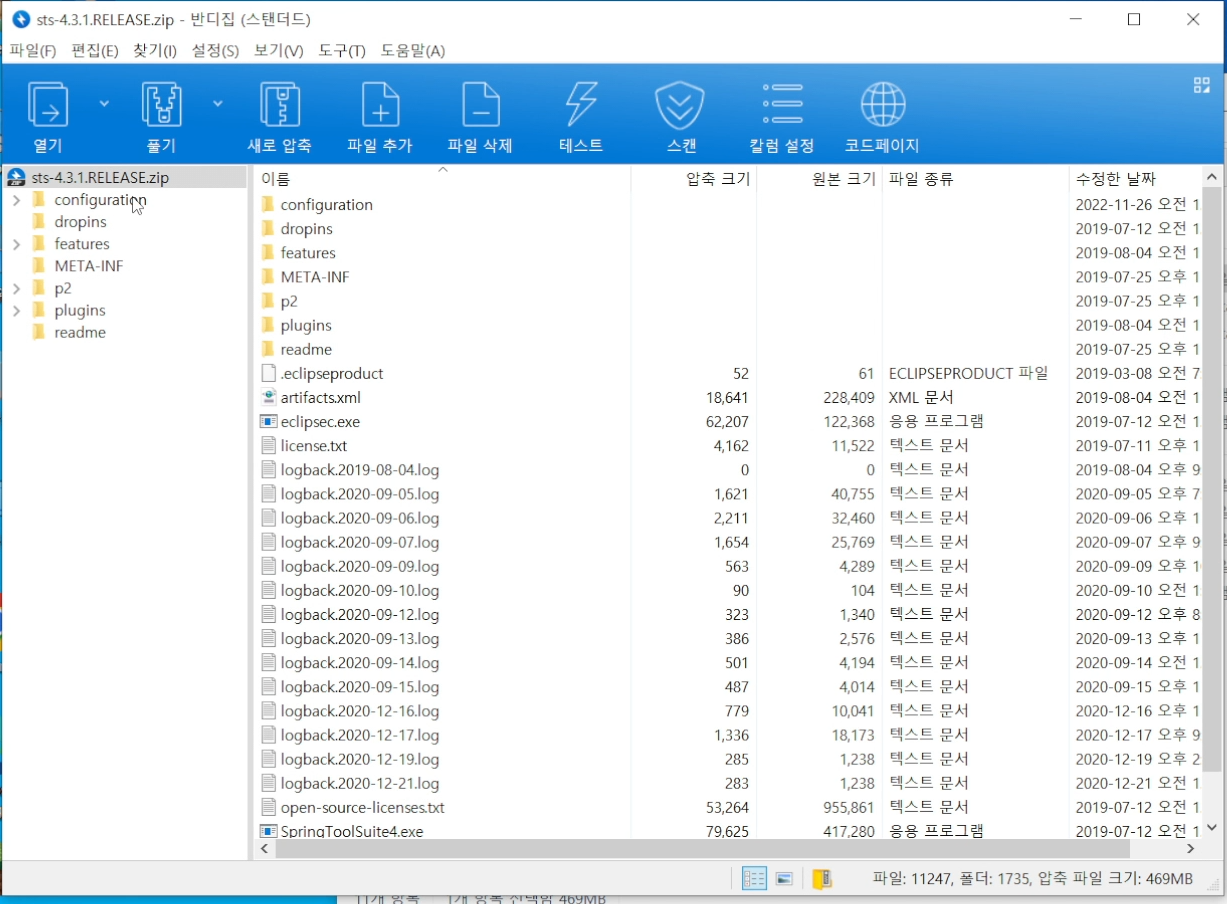Screen dimensions: 1227x904
Task: Click the 풀기 (Extract) toolbar icon
Action: 161,104
